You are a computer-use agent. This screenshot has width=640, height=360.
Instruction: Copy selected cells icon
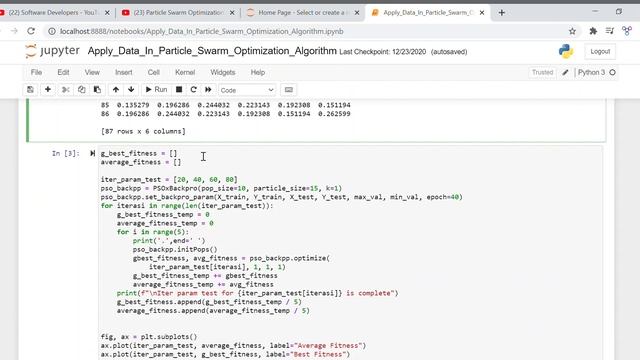click(82, 89)
